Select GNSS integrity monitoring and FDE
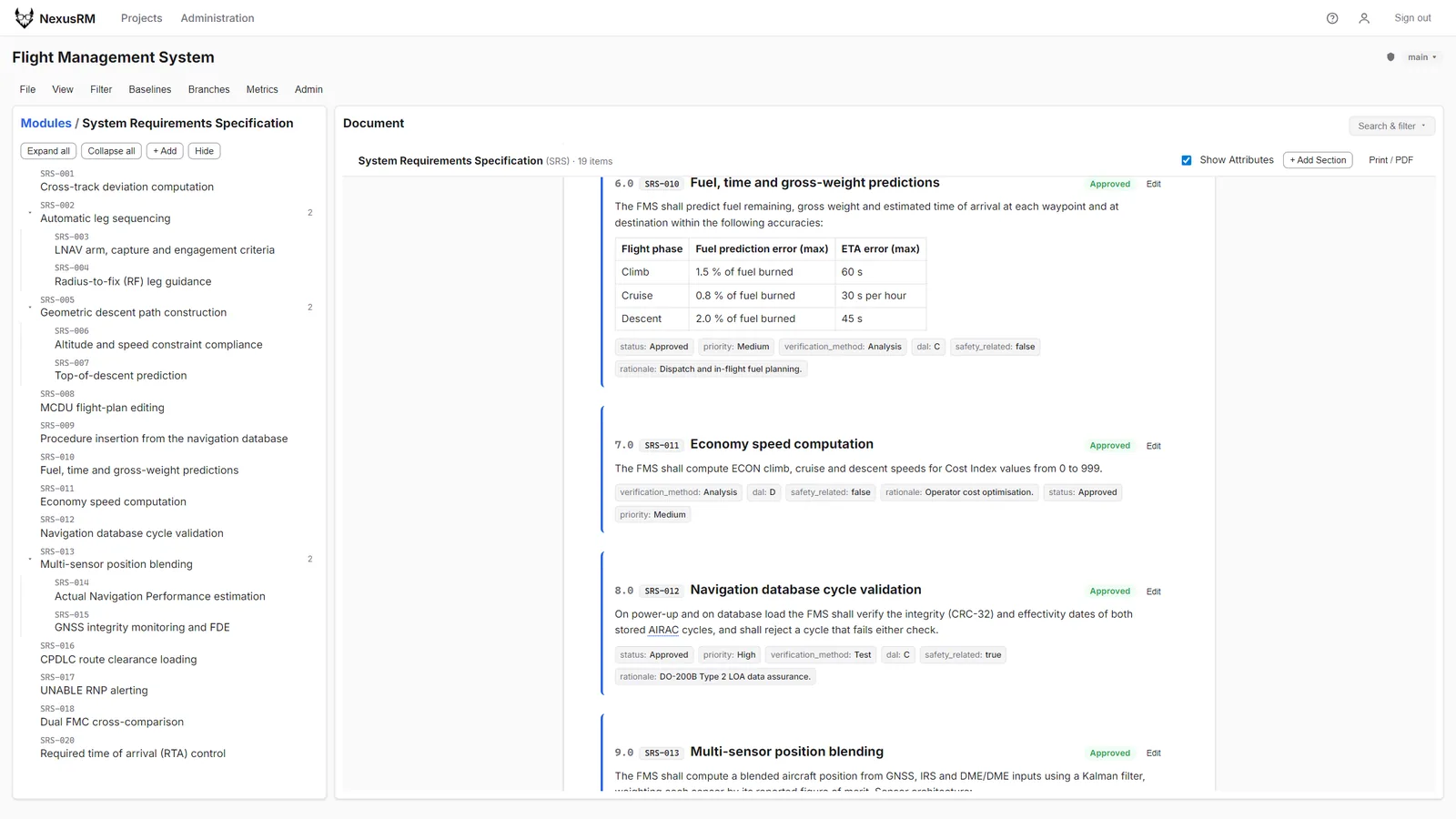1456x819 pixels. coord(142,622)
